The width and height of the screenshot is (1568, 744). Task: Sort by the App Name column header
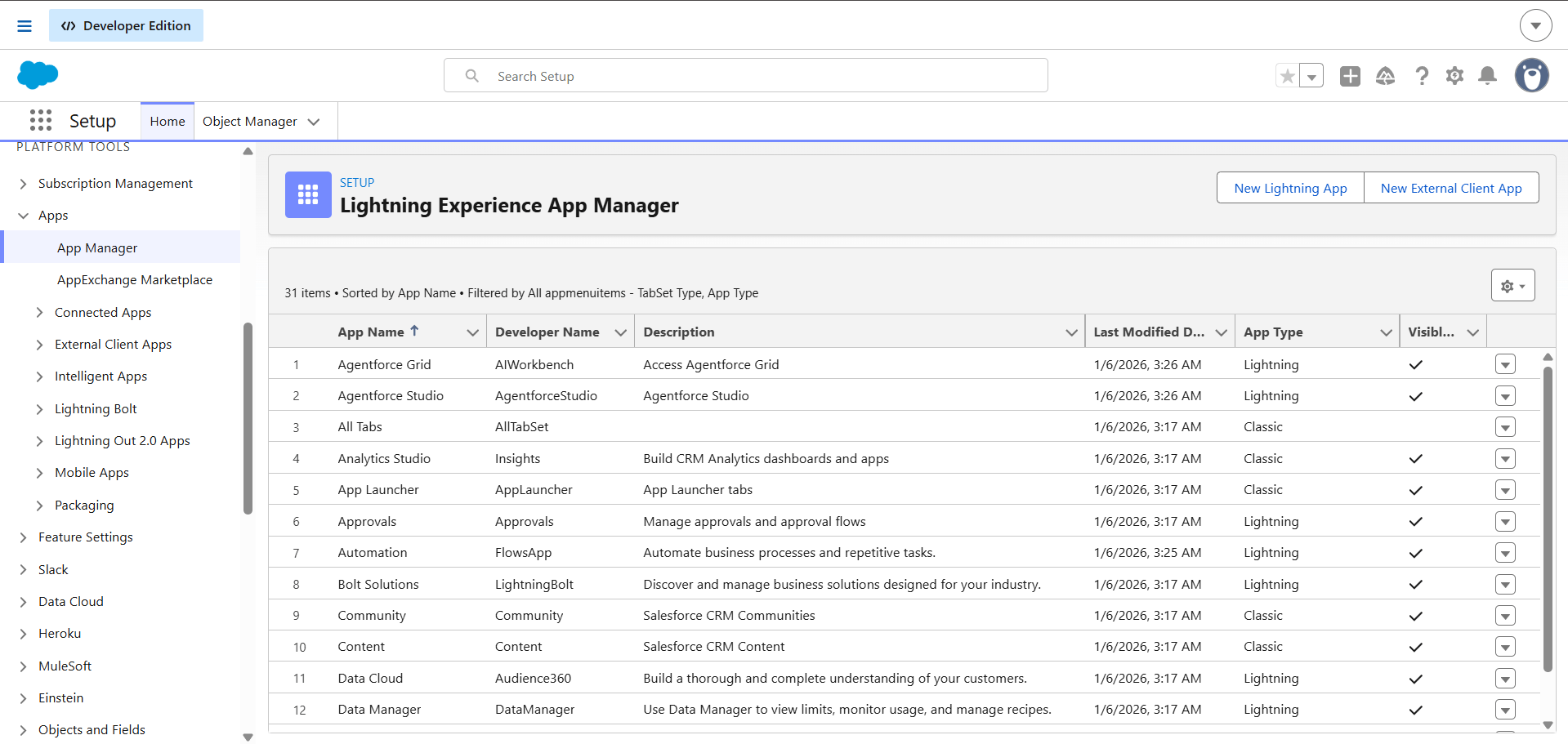(x=371, y=332)
